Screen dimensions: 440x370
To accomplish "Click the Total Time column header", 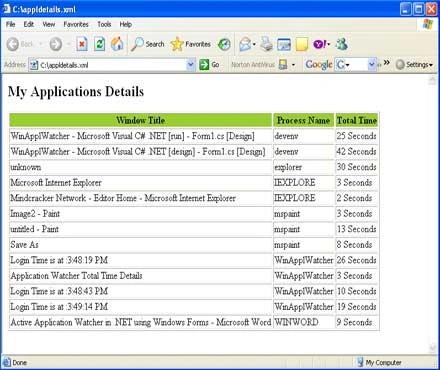I will point(357,120).
